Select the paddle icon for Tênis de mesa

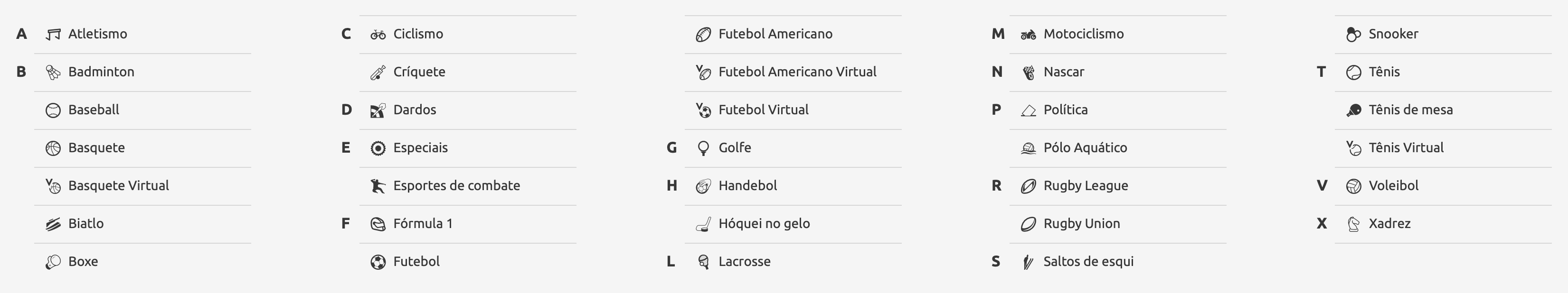(1353, 110)
